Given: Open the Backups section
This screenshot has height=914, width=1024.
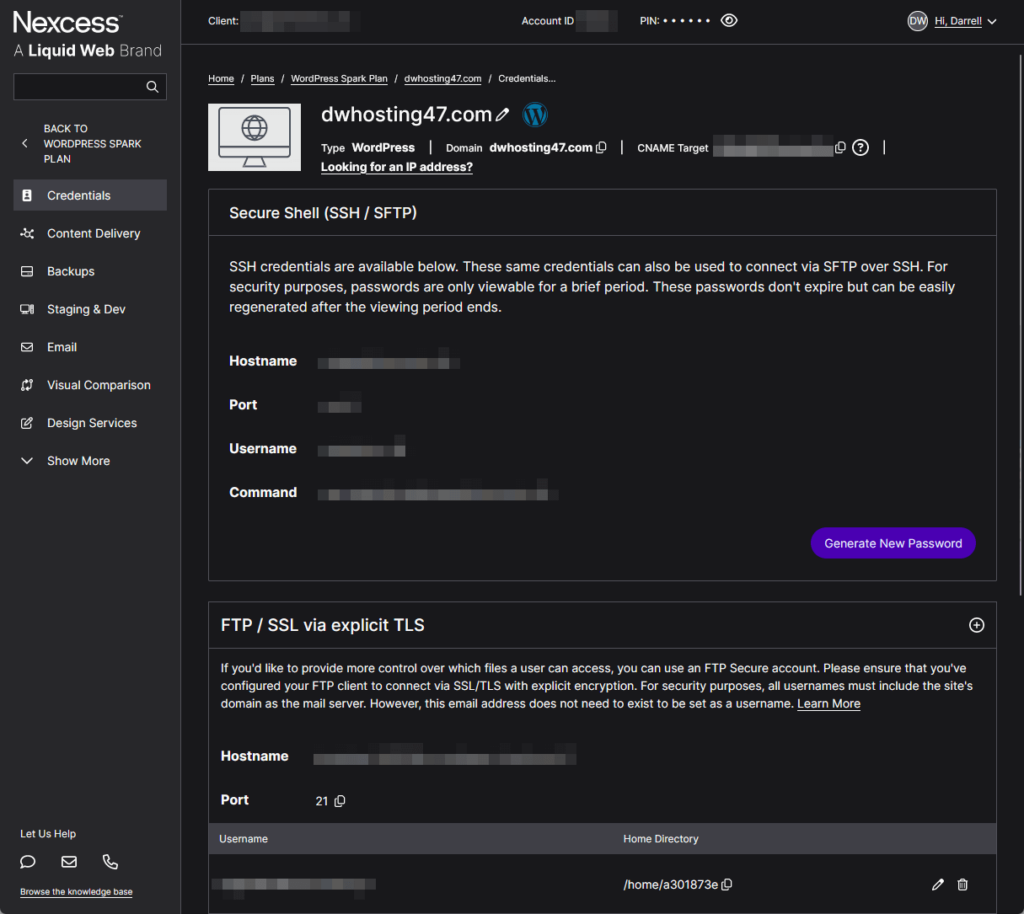Looking at the screenshot, I should pyautogui.click(x=90, y=271).
